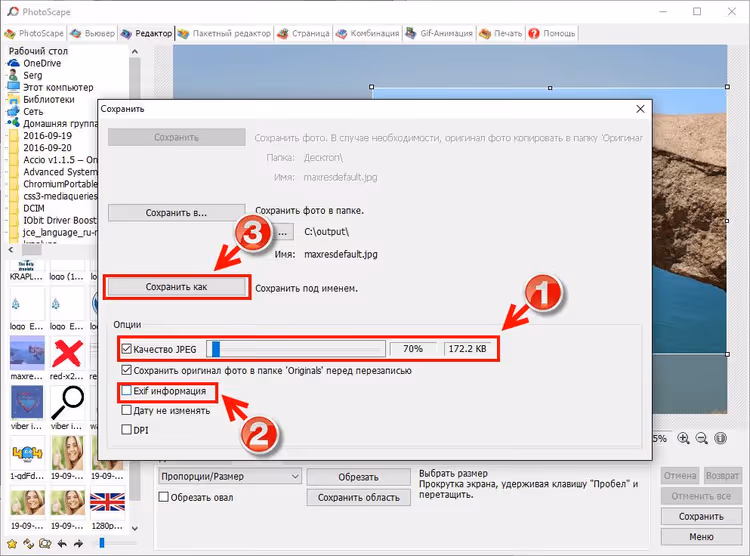Click the Помощь question mark icon

tap(534, 33)
